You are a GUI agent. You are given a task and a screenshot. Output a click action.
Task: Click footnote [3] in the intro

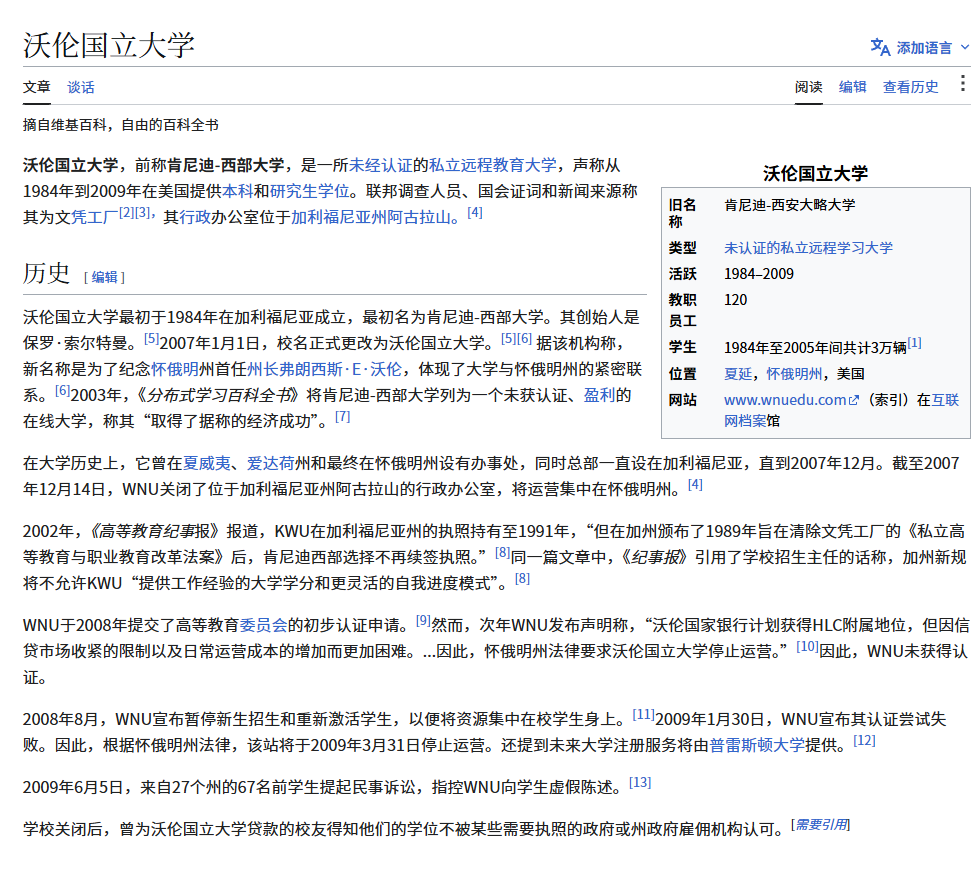click(143, 213)
